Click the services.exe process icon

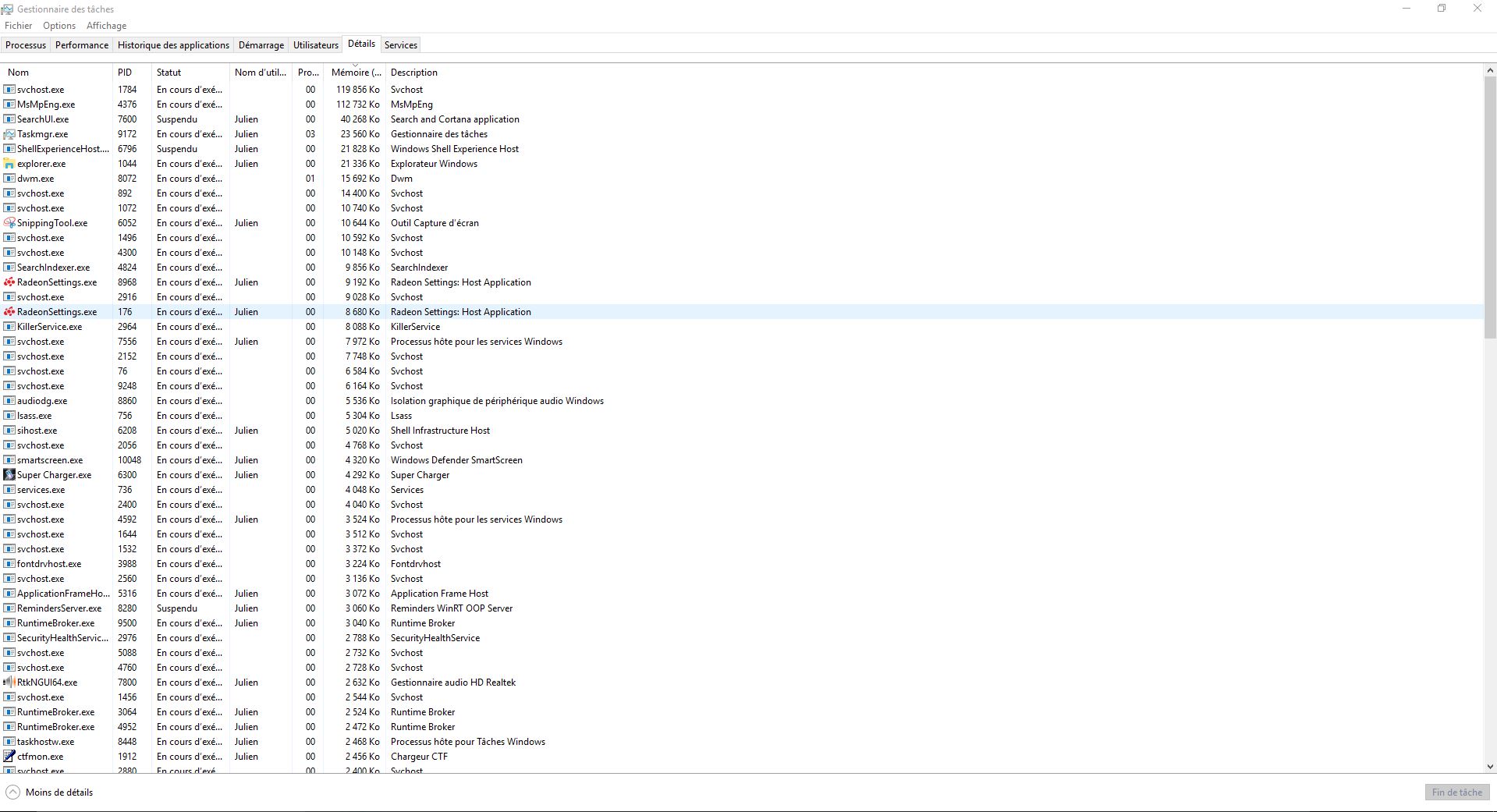9,490
